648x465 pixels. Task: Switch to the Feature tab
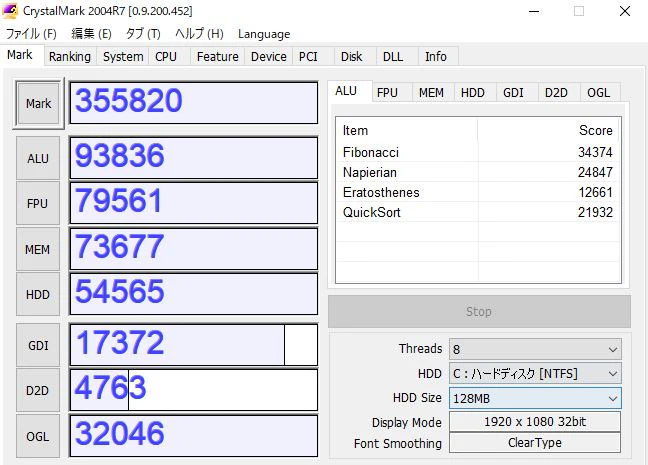(x=217, y=57)
